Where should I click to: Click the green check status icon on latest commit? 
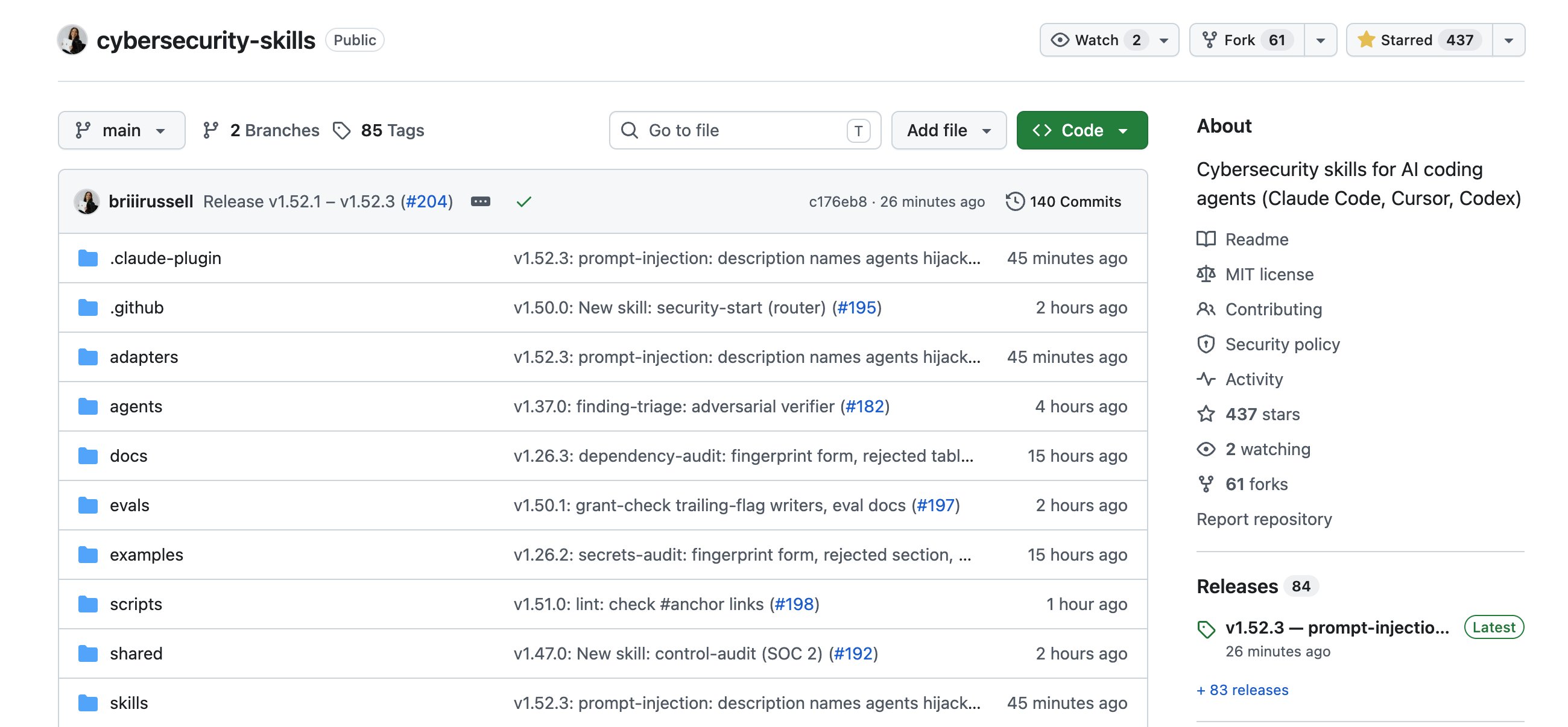(523, 201)
